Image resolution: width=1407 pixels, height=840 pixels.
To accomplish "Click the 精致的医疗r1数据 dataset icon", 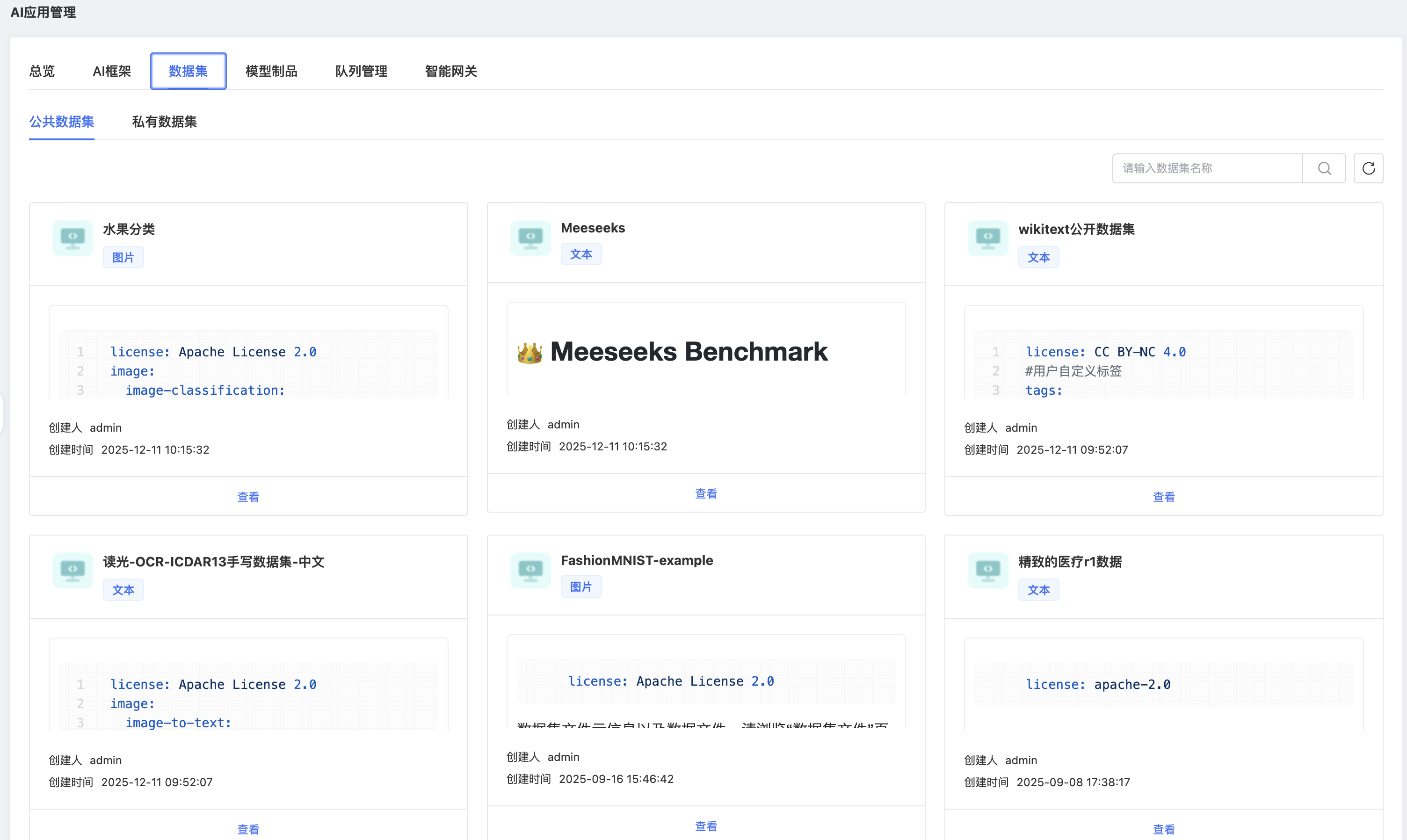I will (987, 570).
